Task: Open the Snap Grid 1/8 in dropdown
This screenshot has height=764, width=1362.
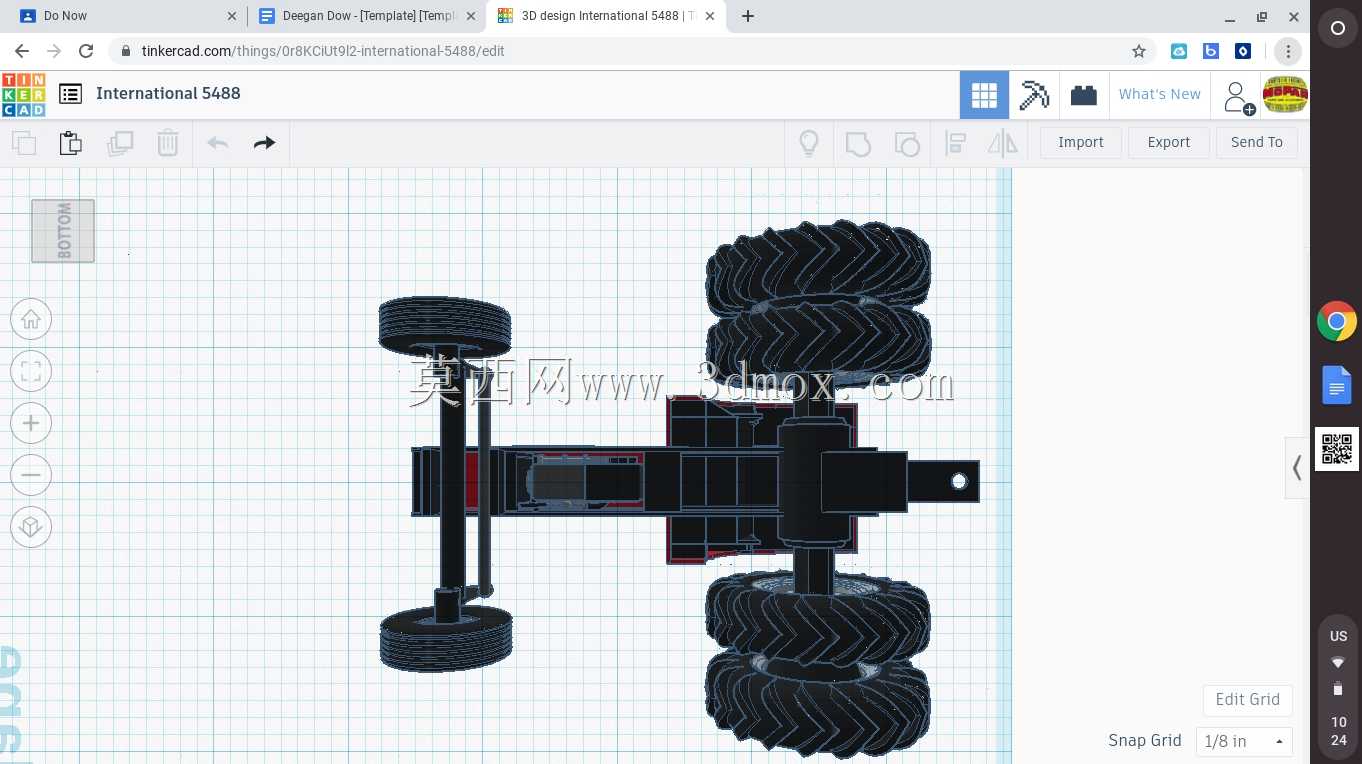Action: [x=1244, y=741]
